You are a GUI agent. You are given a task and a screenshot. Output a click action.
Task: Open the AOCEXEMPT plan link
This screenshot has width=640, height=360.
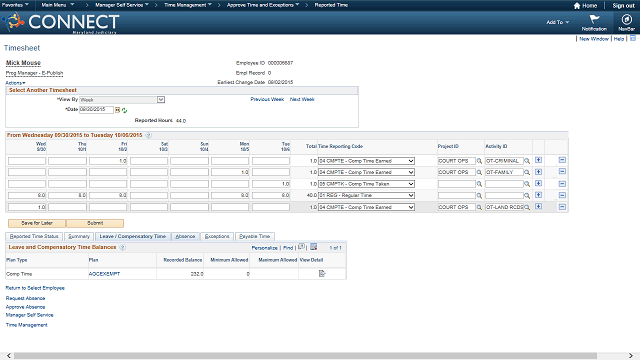(x=104, y=274)
